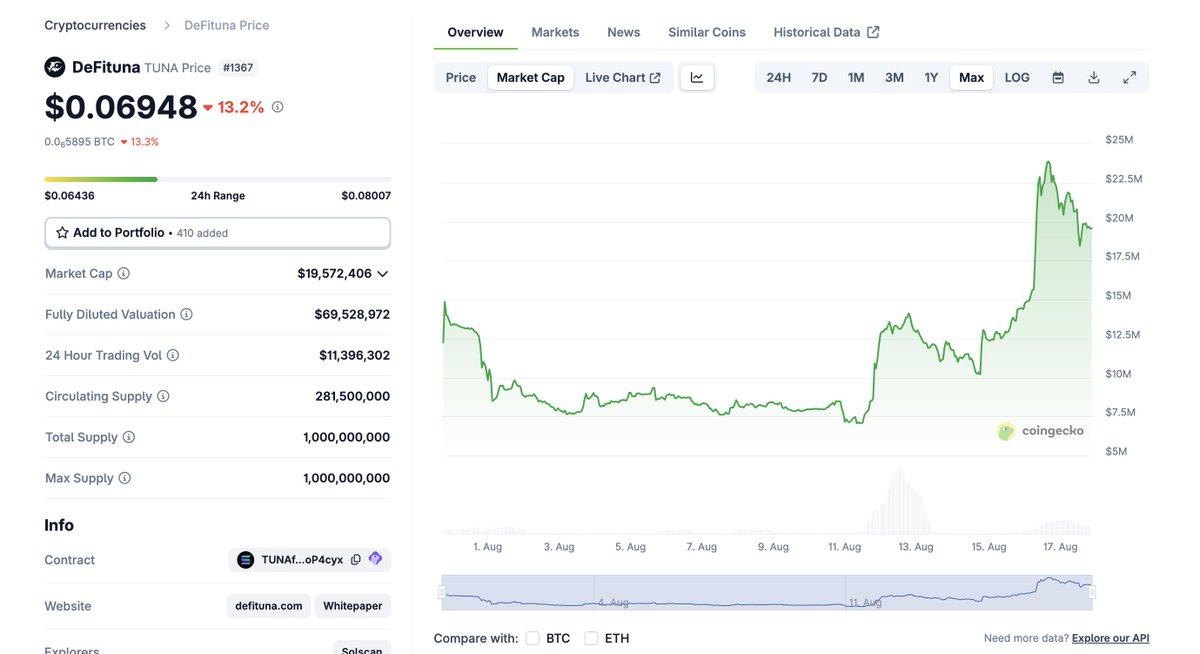Click the DeFituna Price breadcrumb
The height and width of the screenshot is (654, 1200).
pyautogui.click(x=227, y=25)
